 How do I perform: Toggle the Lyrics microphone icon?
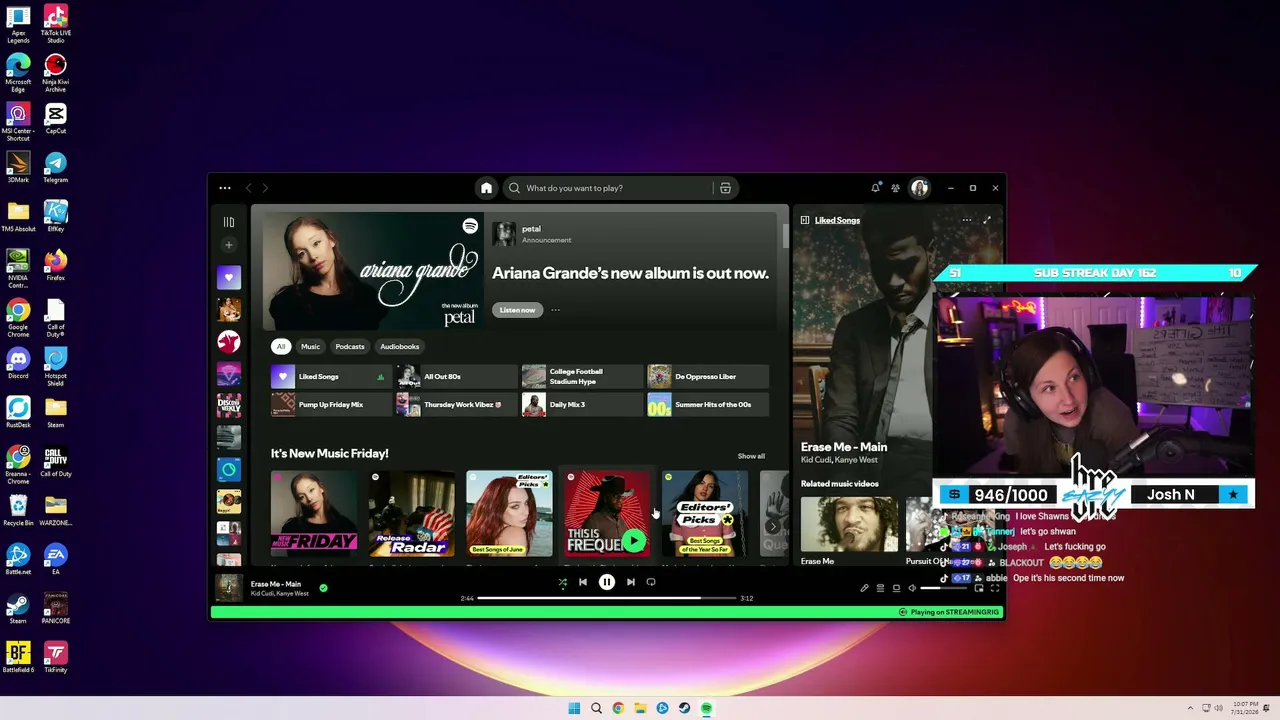(864, 588)
